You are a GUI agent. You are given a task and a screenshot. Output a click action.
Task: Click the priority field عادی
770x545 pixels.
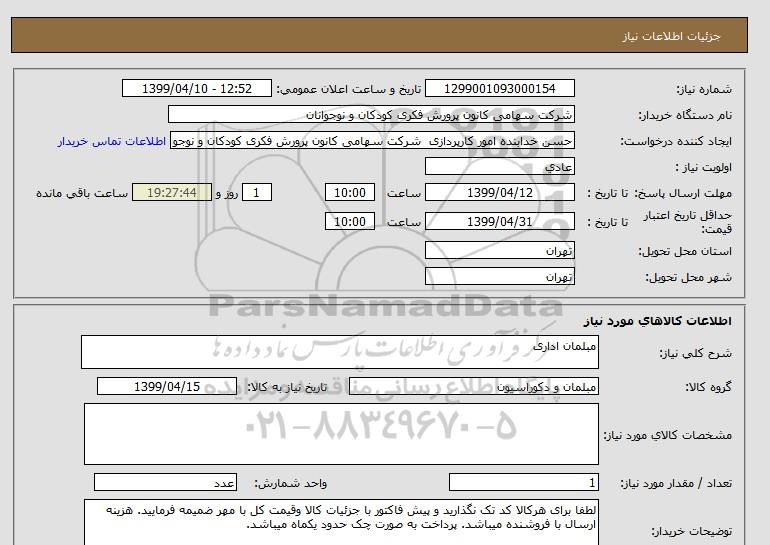[x=499, y=166]
